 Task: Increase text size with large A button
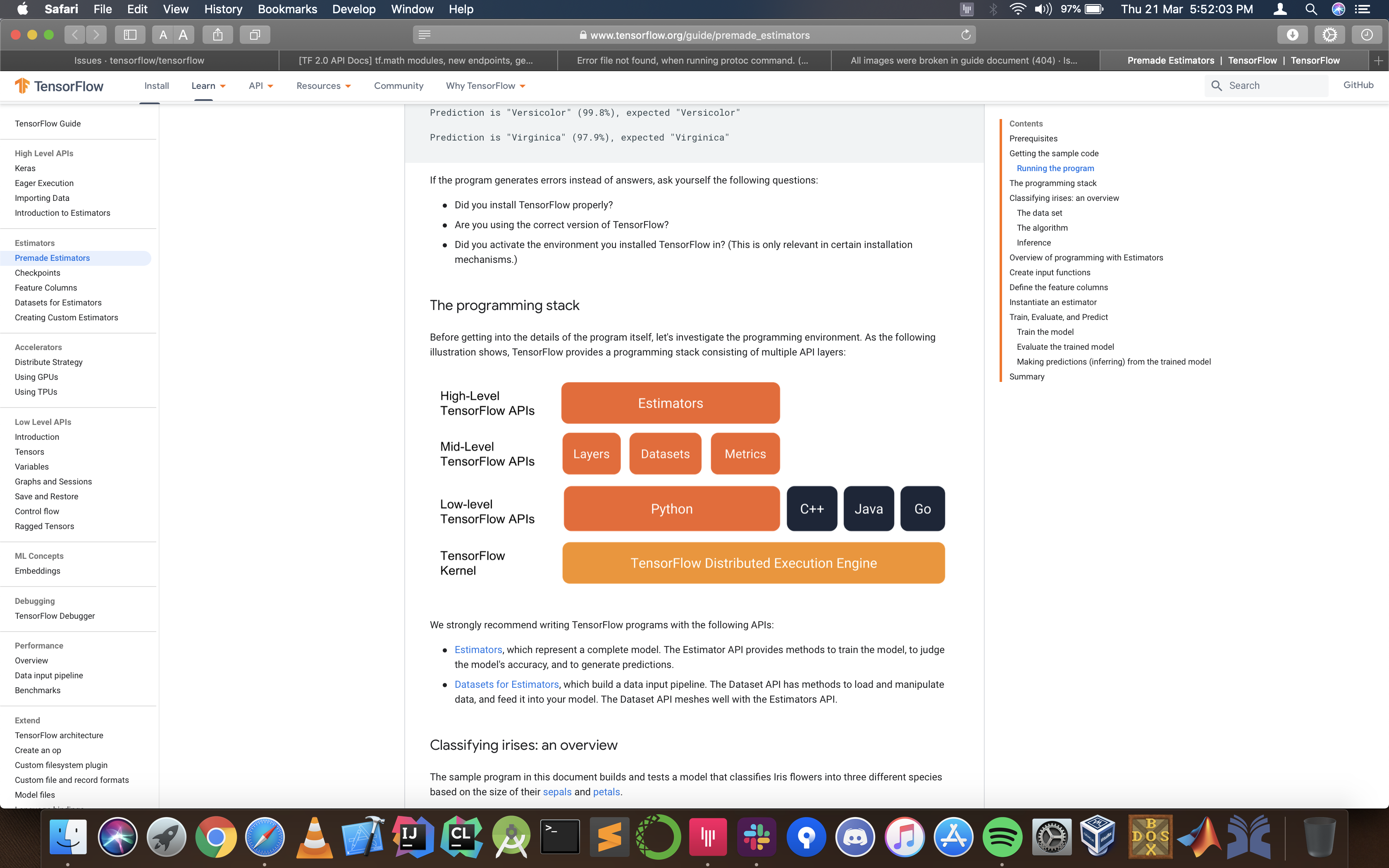[183, 35]
